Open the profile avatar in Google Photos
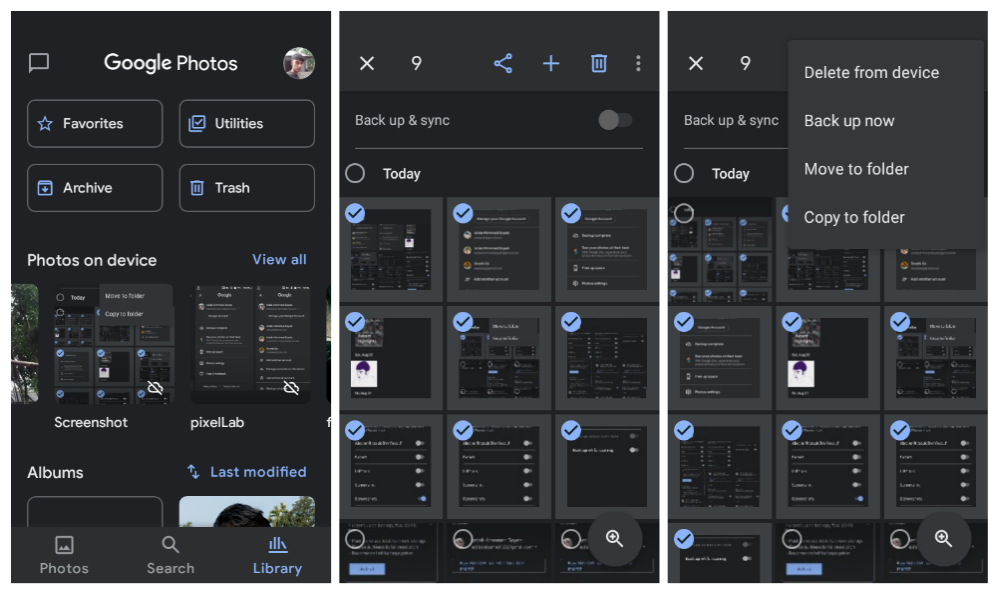Viewport: 995px width, 595px height. point(299,63)
